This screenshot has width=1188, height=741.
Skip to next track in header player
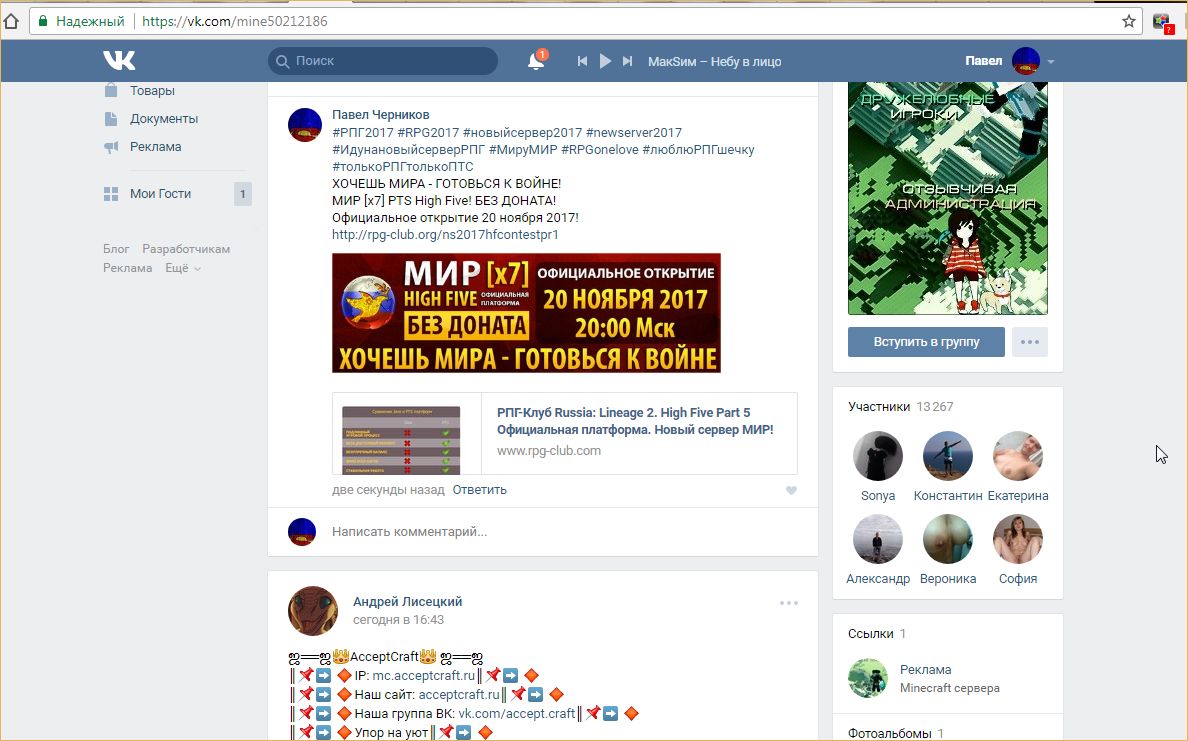pos(627,61)
